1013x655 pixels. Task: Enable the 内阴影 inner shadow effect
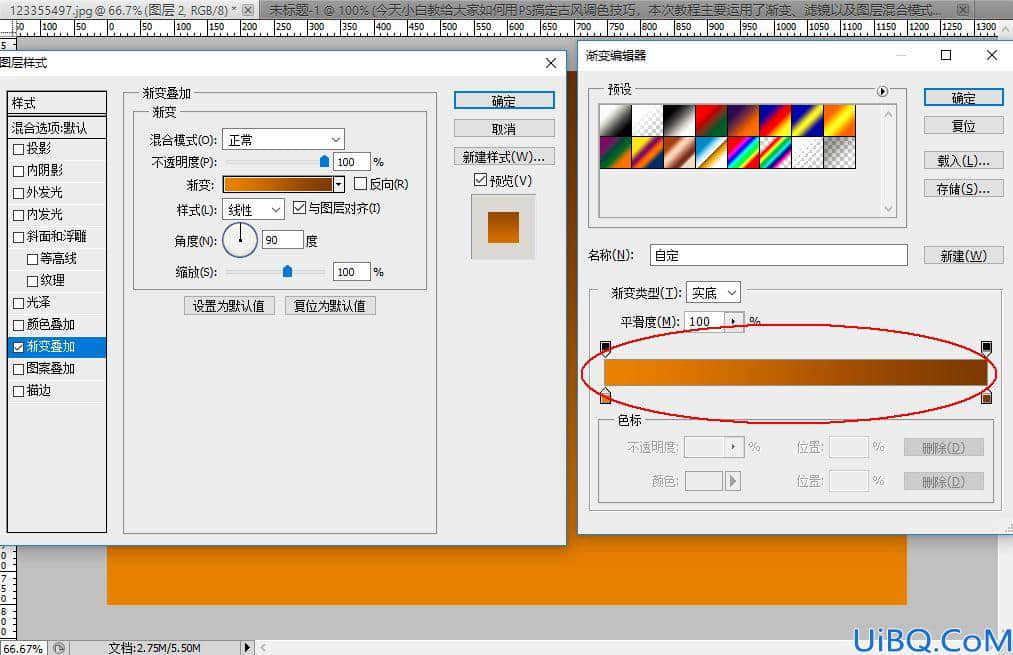click(19, 171)
